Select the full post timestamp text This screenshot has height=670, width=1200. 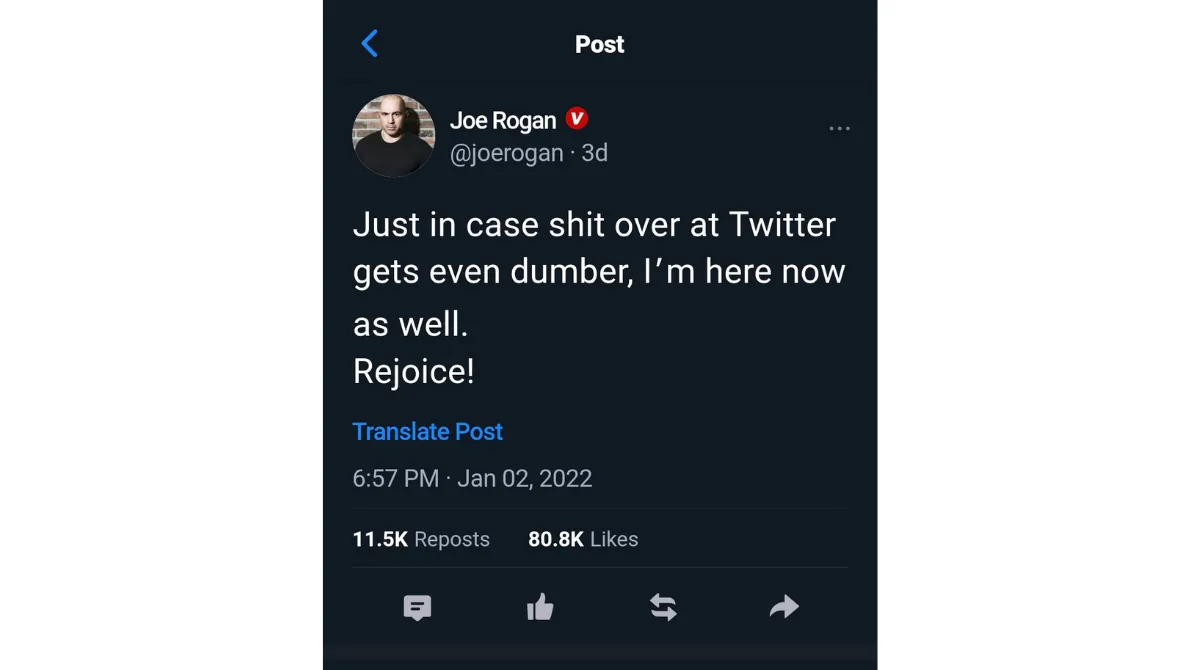[x=472, y=478]
